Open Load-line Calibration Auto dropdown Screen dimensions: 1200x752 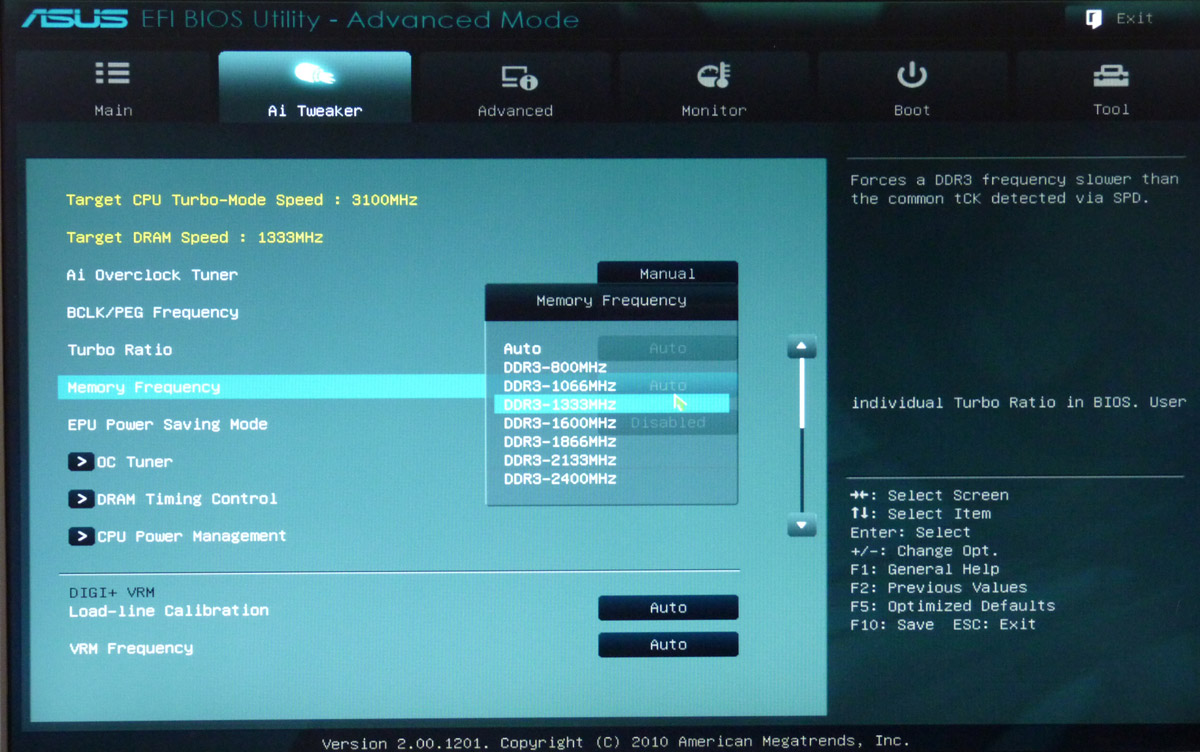point(668,608)
